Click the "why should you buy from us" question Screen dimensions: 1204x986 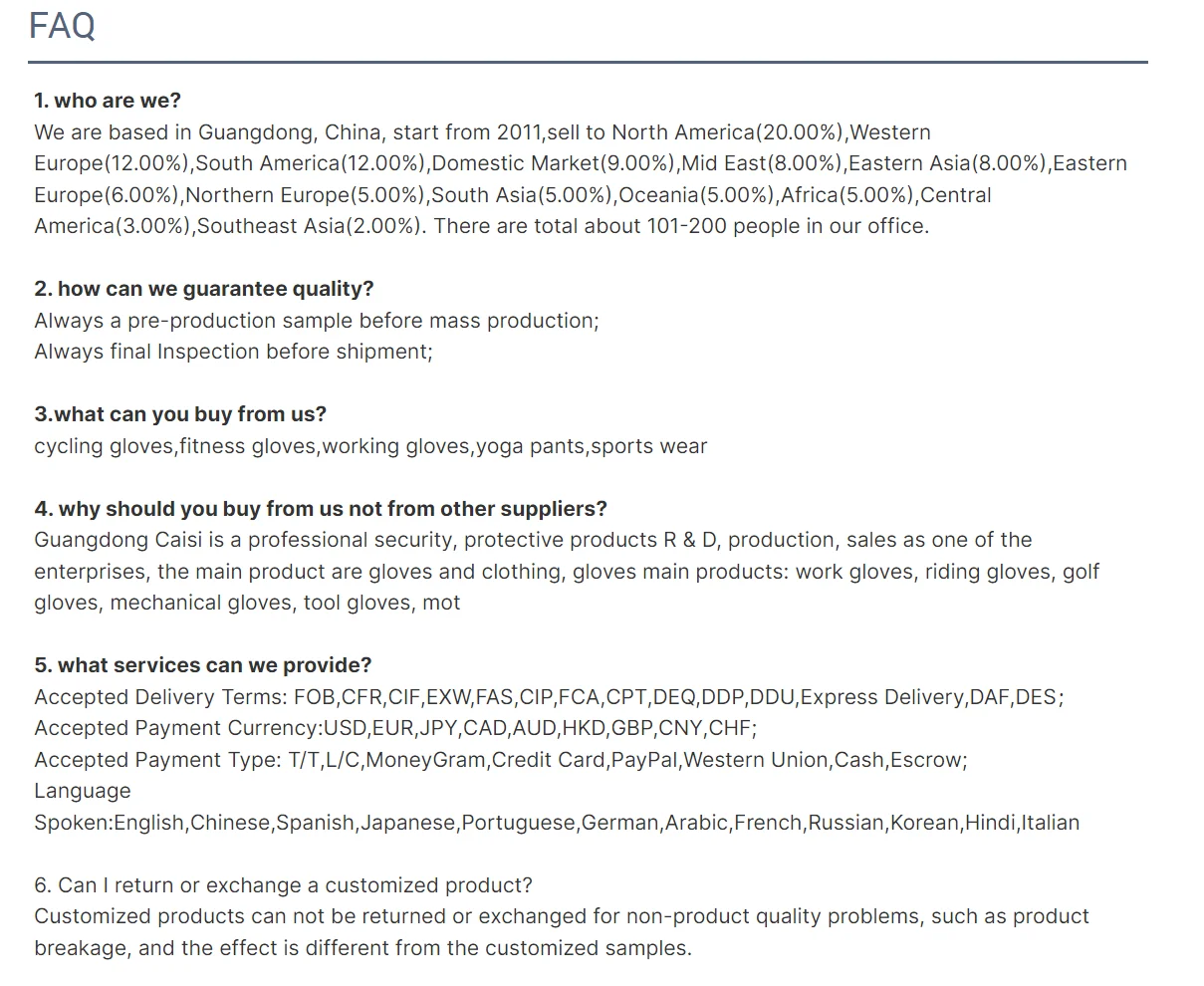click(320, 509)
